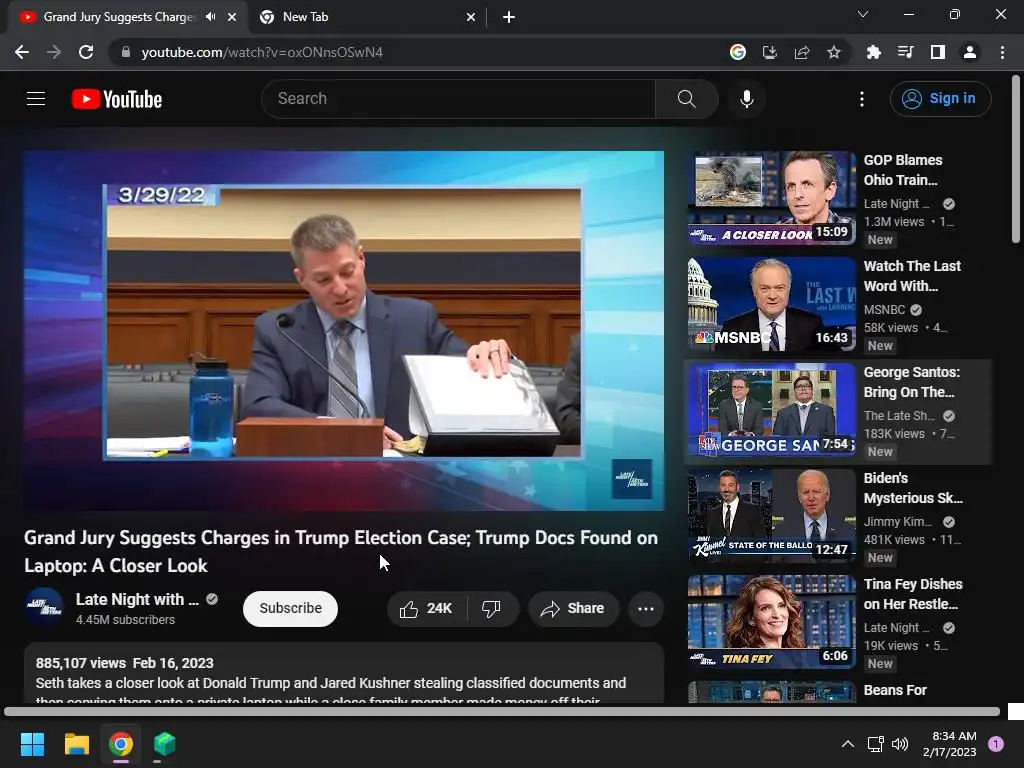
Task: Go back in browser history
Action: (x=22, y=52)
